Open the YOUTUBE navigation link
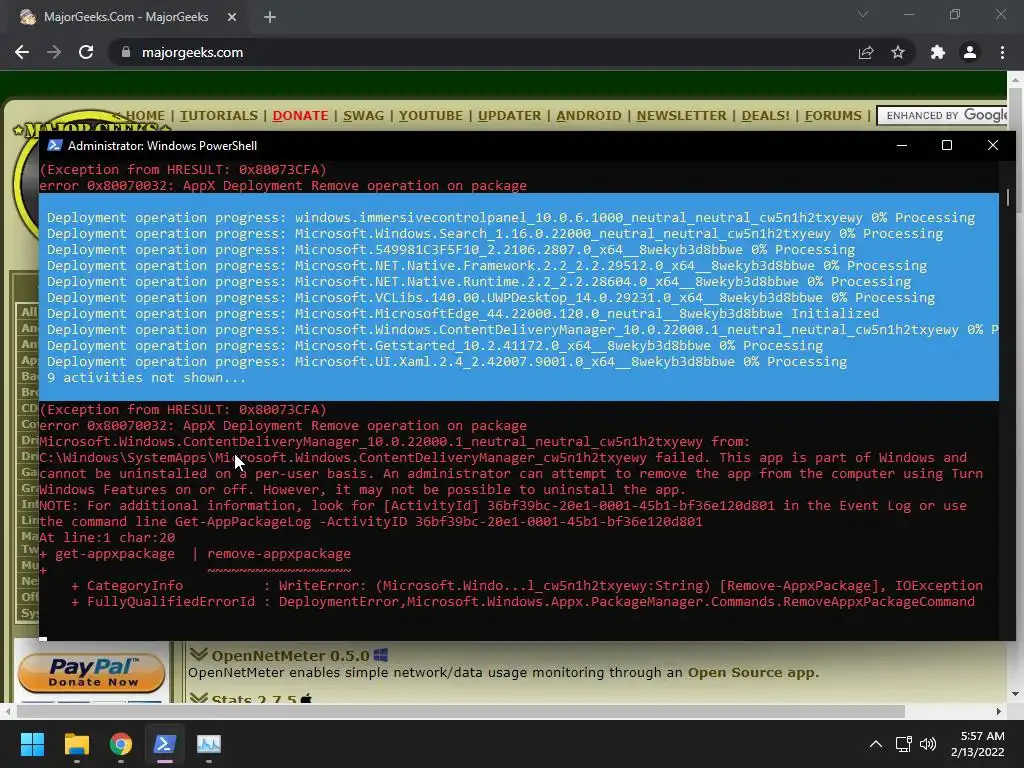The image size is (1024, 768). tap(430, 116)
